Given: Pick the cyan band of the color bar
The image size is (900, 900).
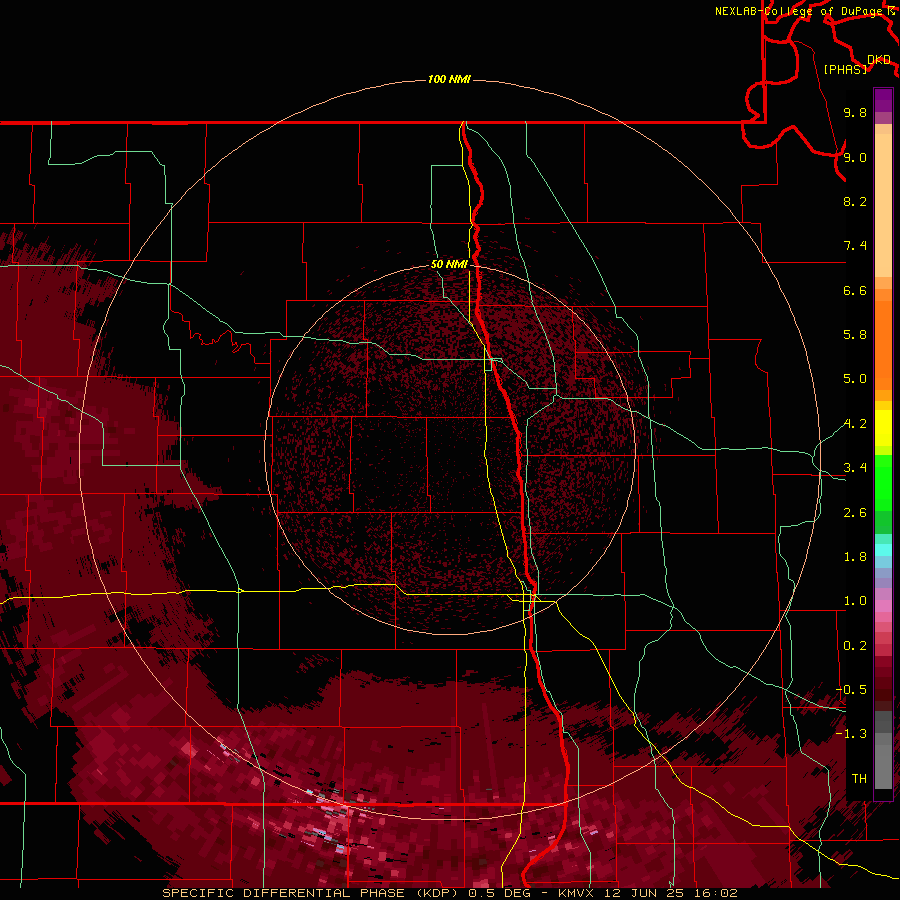Looking at the screenshot, I should point(883,550).
